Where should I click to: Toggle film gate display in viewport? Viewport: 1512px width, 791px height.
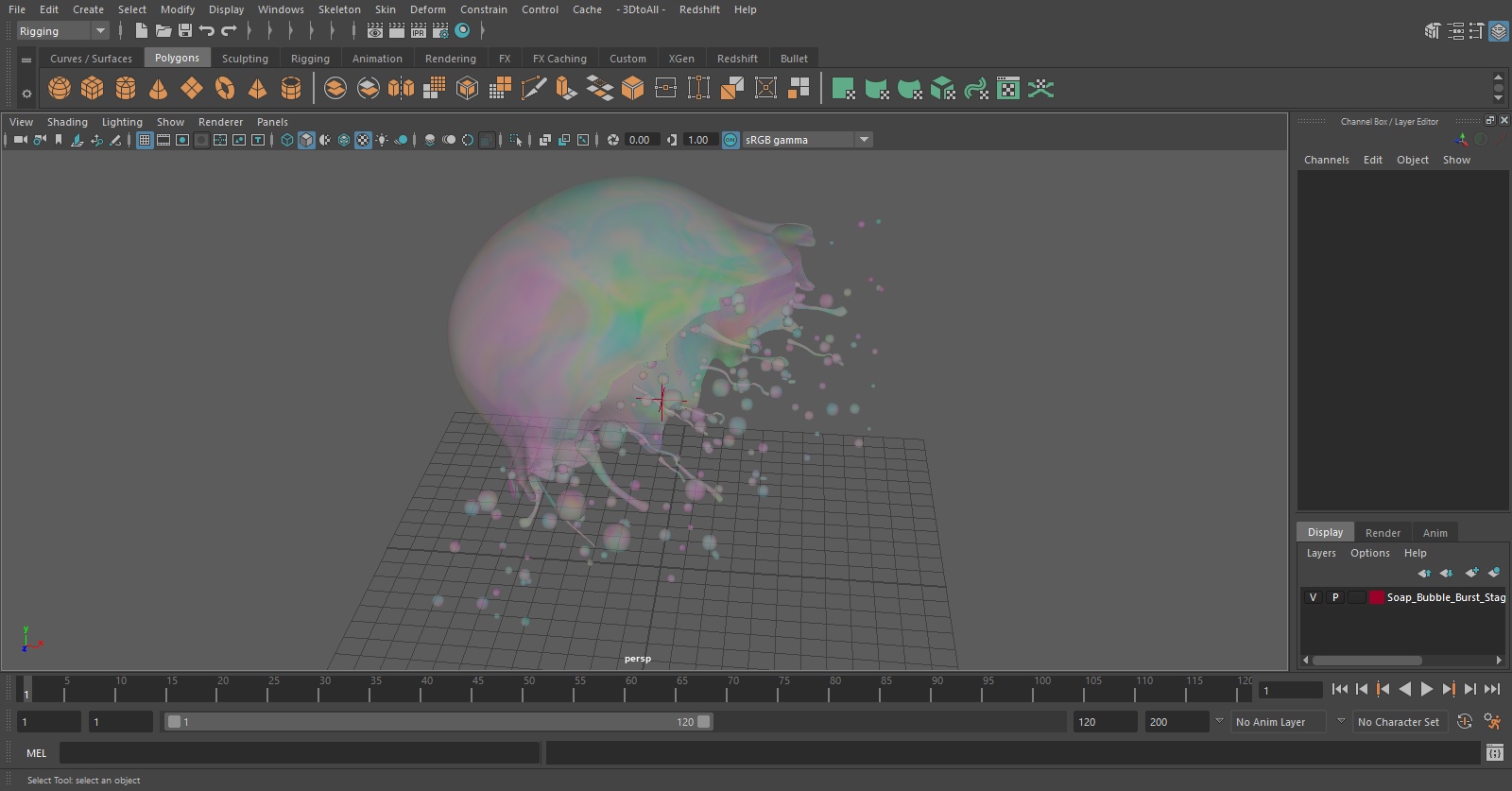point(163,140)
